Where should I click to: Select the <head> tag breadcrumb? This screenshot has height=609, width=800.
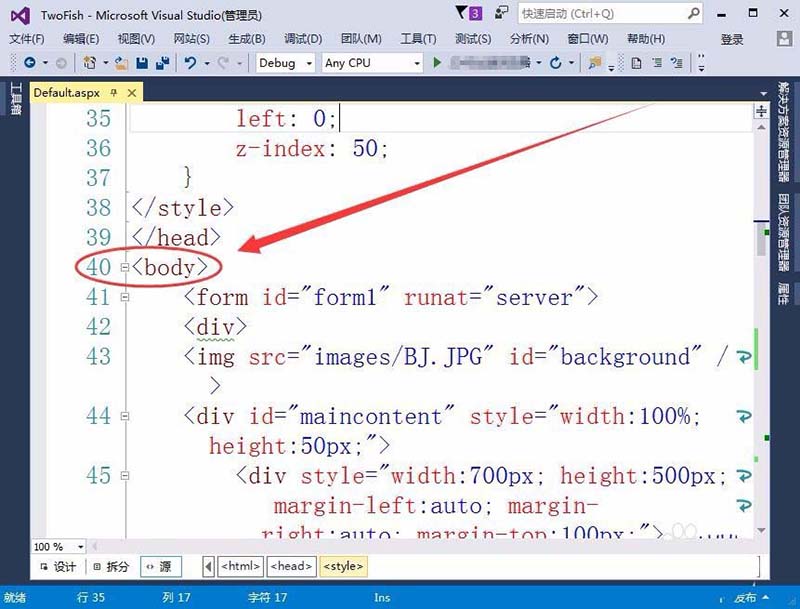click(x=291, y=566)
